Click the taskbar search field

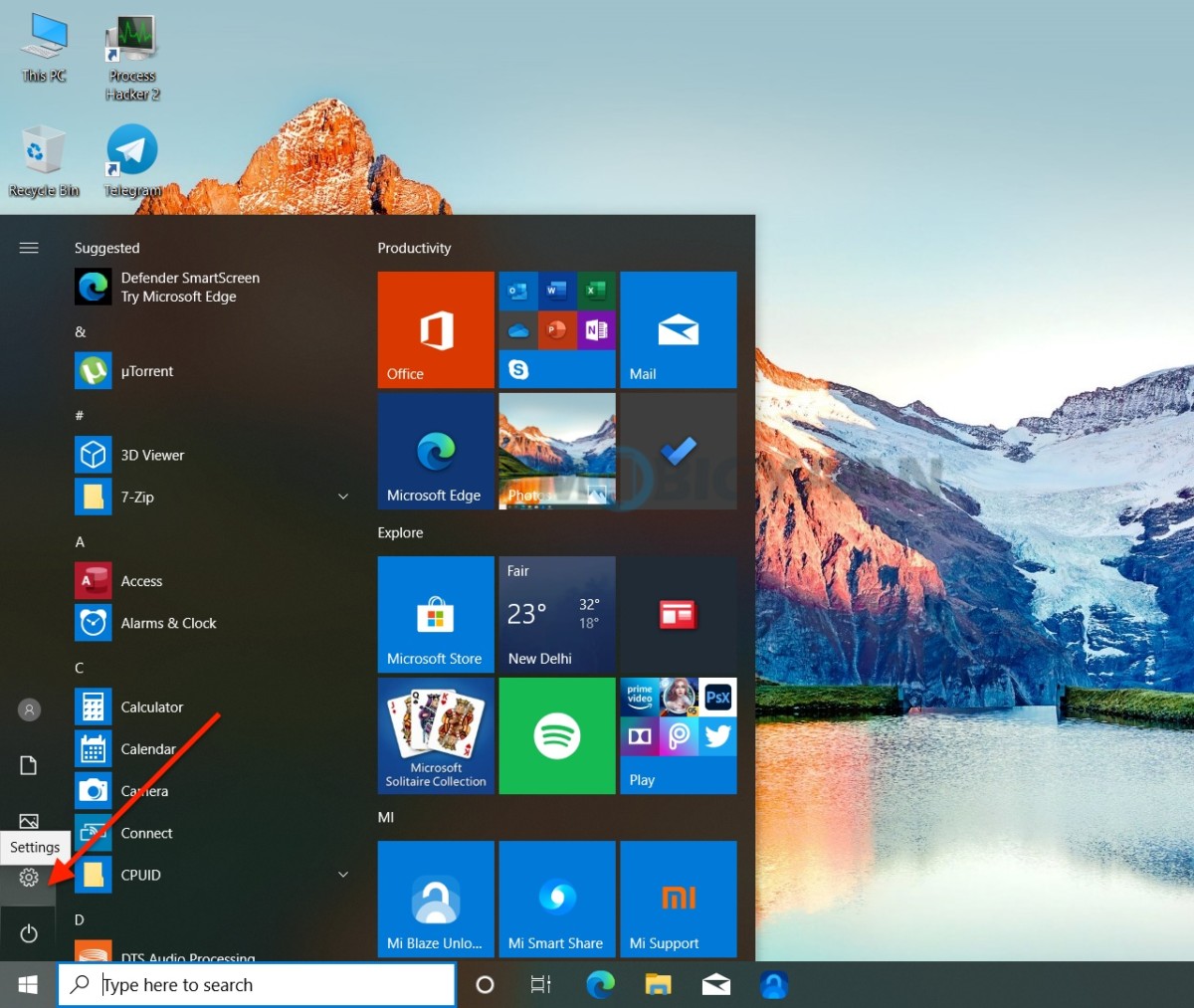[257, 984]
